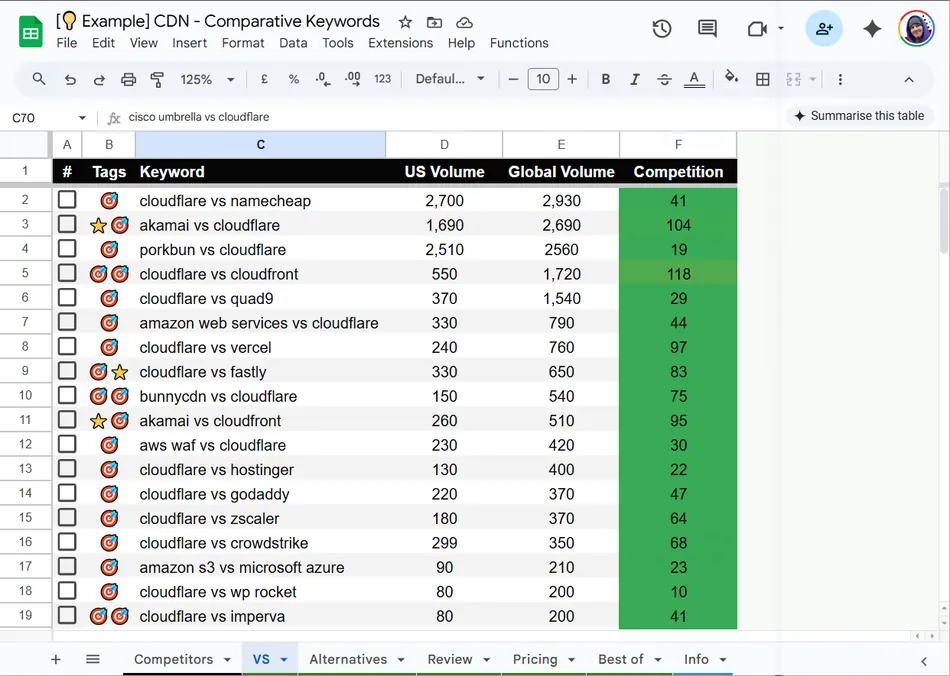950x676 pixels.
Task: Open the borders icon in the toolbar
Action: click(x=762, y=79)
